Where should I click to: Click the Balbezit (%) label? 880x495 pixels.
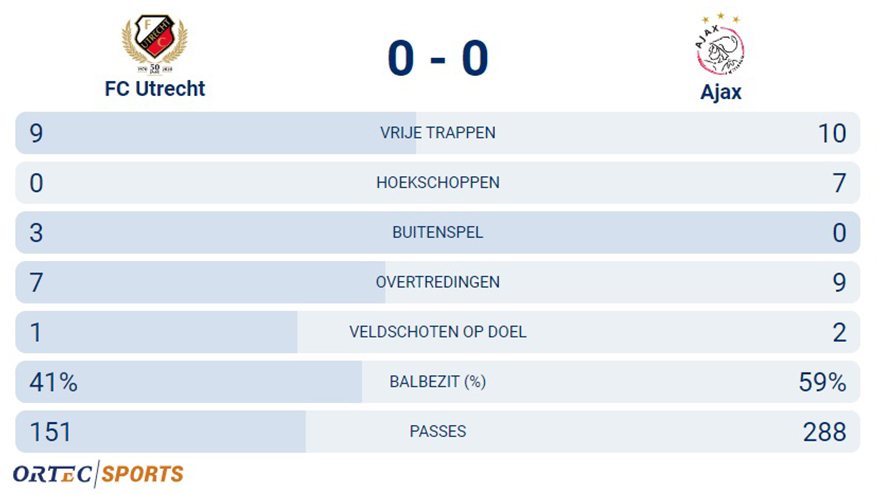[438, 382]
